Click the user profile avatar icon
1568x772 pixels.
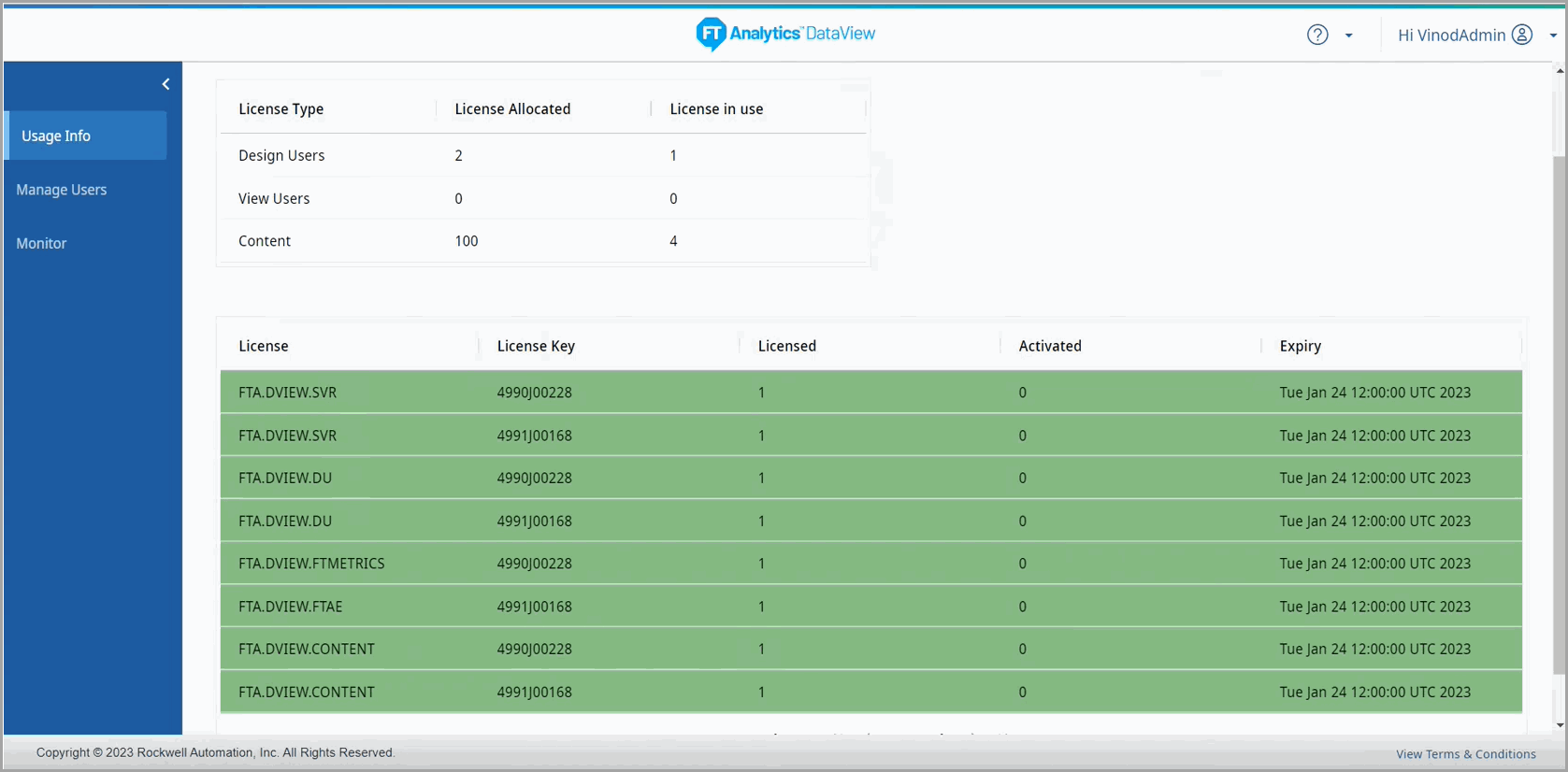coord(1522,35)
